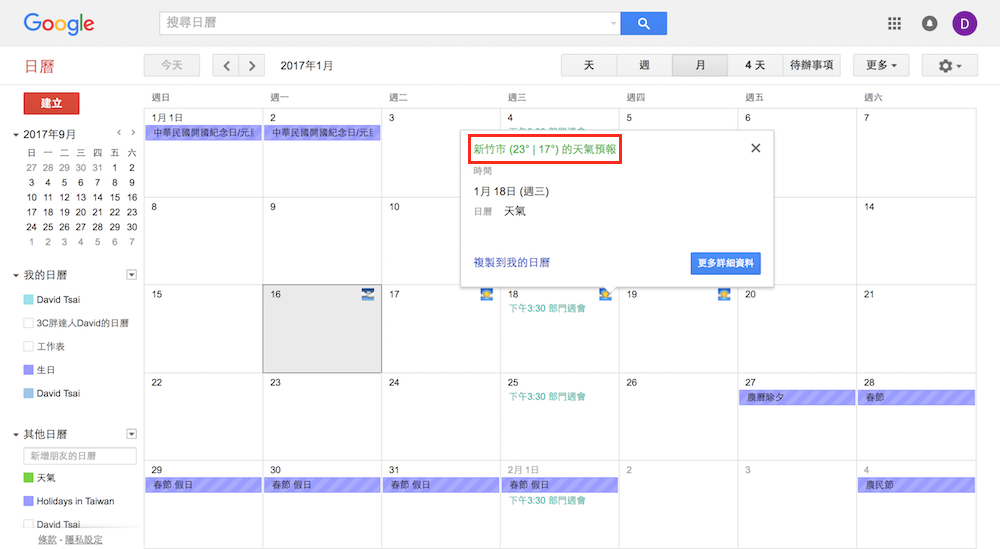Image resolution: width=1000 pixels, height=549 pixels.
Task: Open 其他日曆 options dropdown
Action: tap(131, 434)
